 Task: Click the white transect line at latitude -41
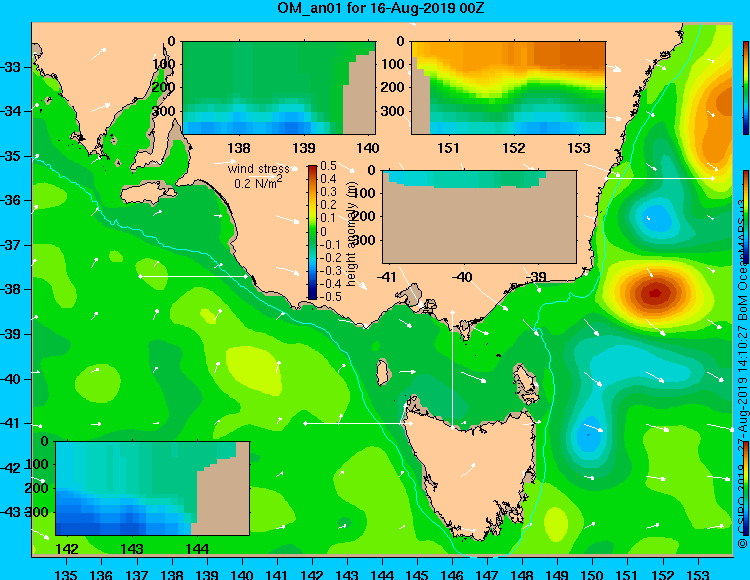[x=358, y=424]
